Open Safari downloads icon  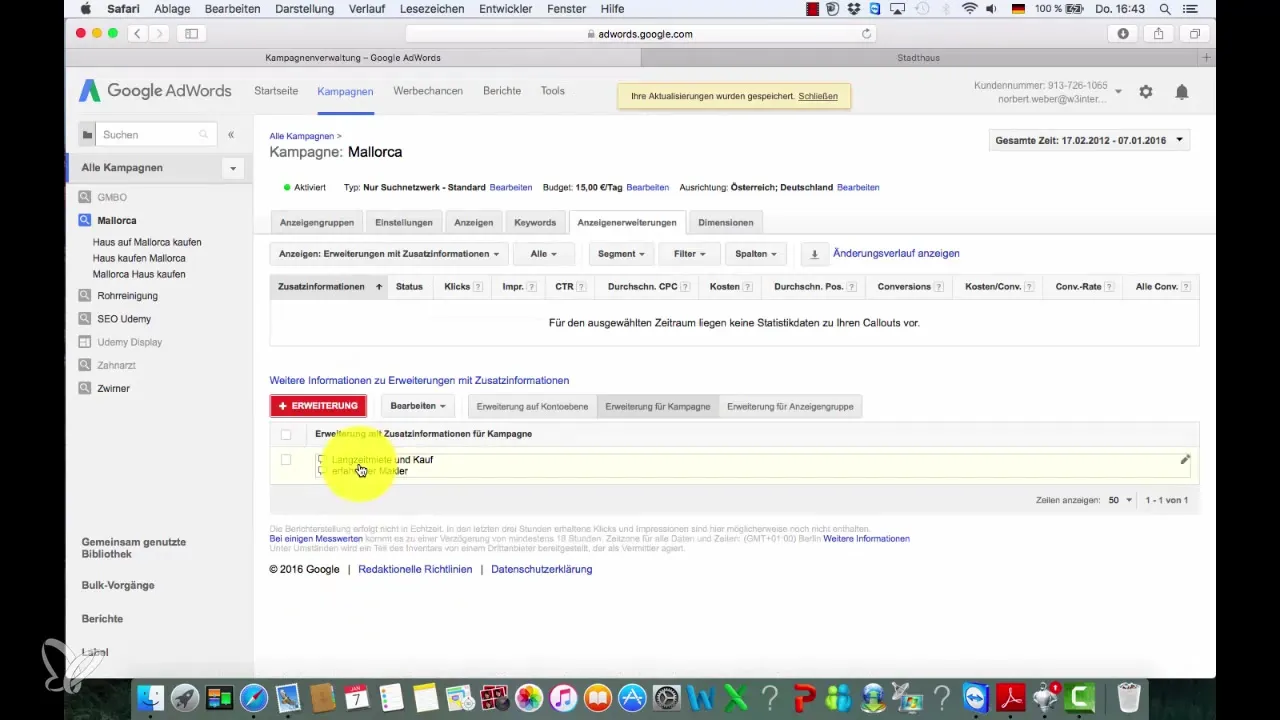tap(1123, 33)
